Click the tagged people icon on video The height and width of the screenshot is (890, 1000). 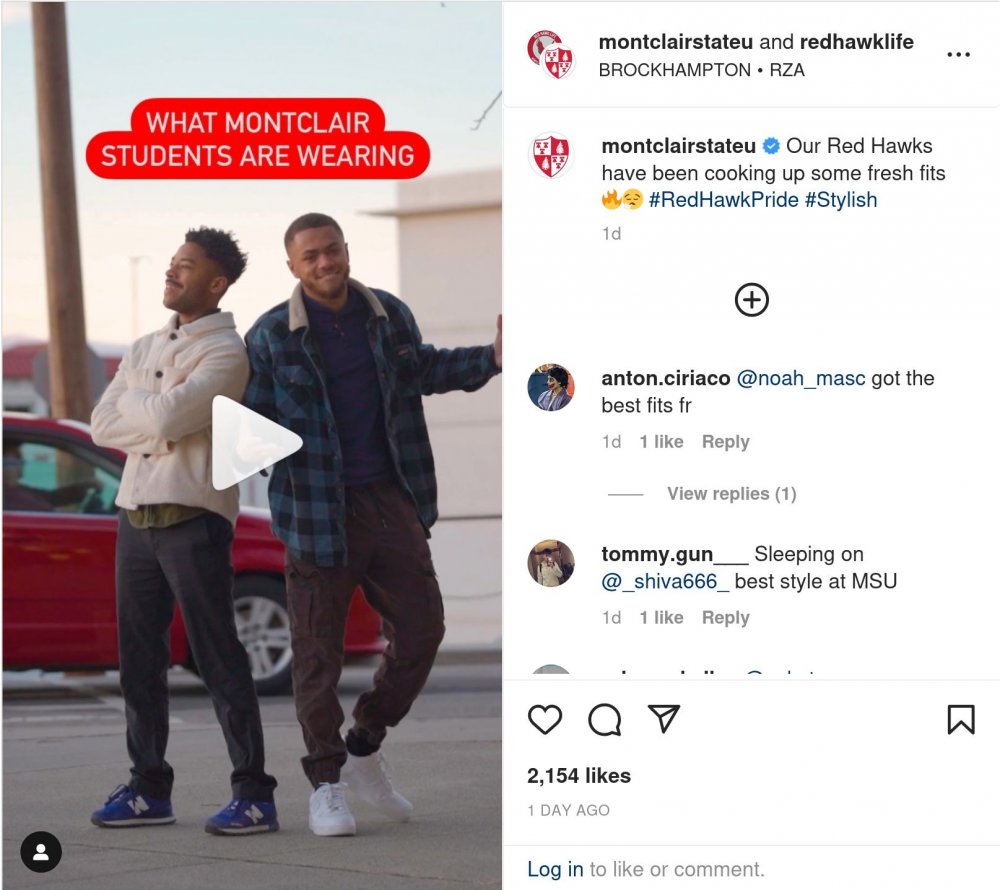coord(41,852)
